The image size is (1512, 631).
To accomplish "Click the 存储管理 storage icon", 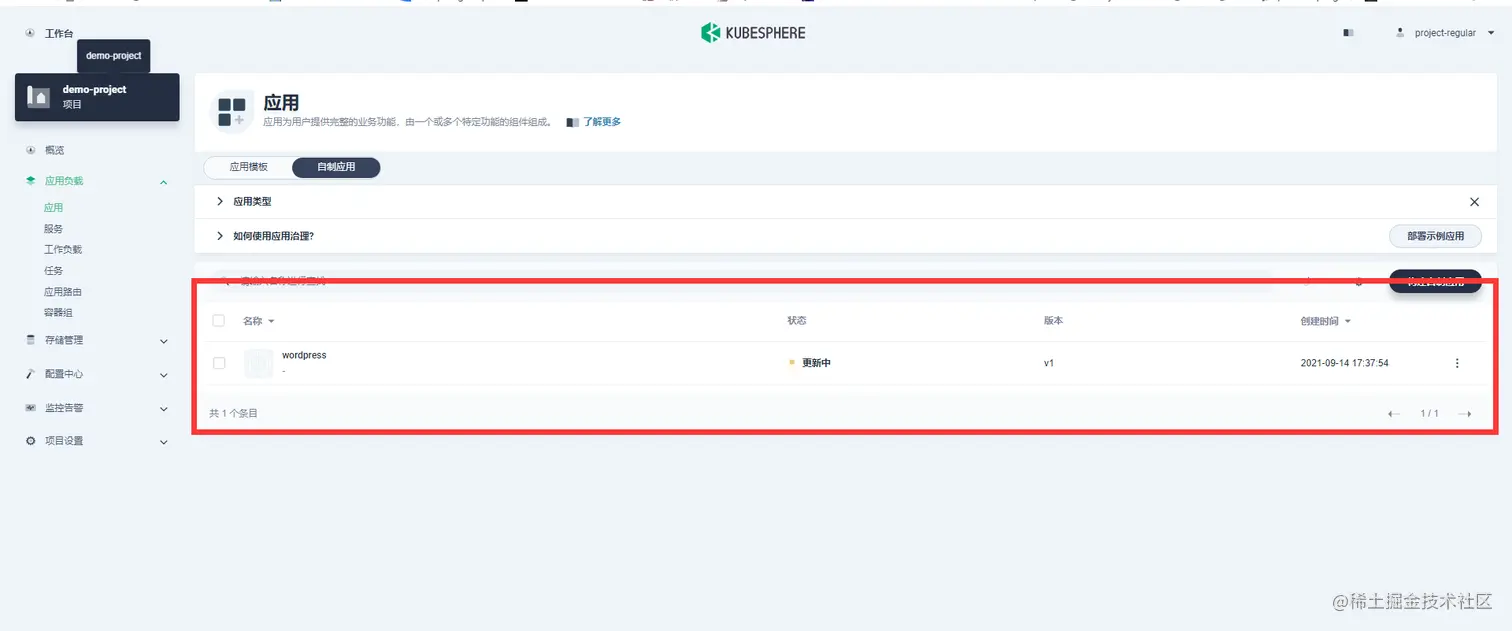I will [30, 340].
